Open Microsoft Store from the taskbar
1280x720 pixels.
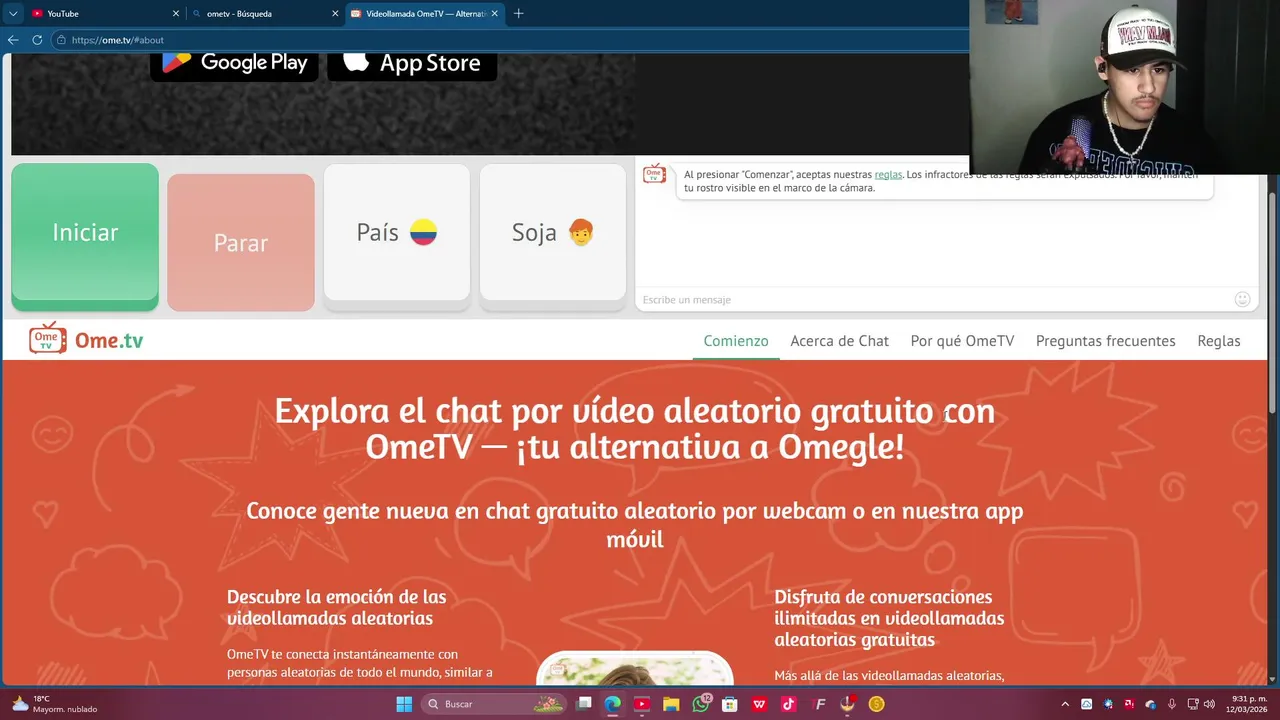pos(730,704)
